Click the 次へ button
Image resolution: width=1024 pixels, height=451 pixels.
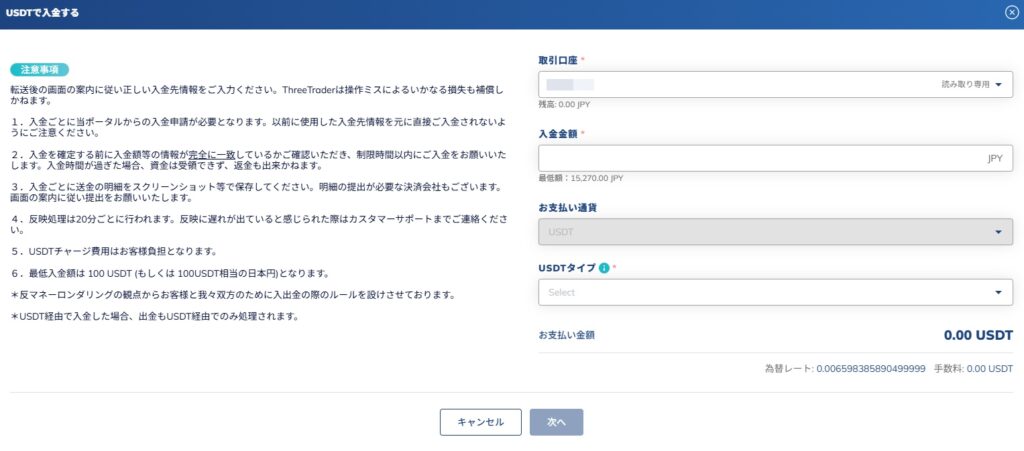tap(556, 422)
